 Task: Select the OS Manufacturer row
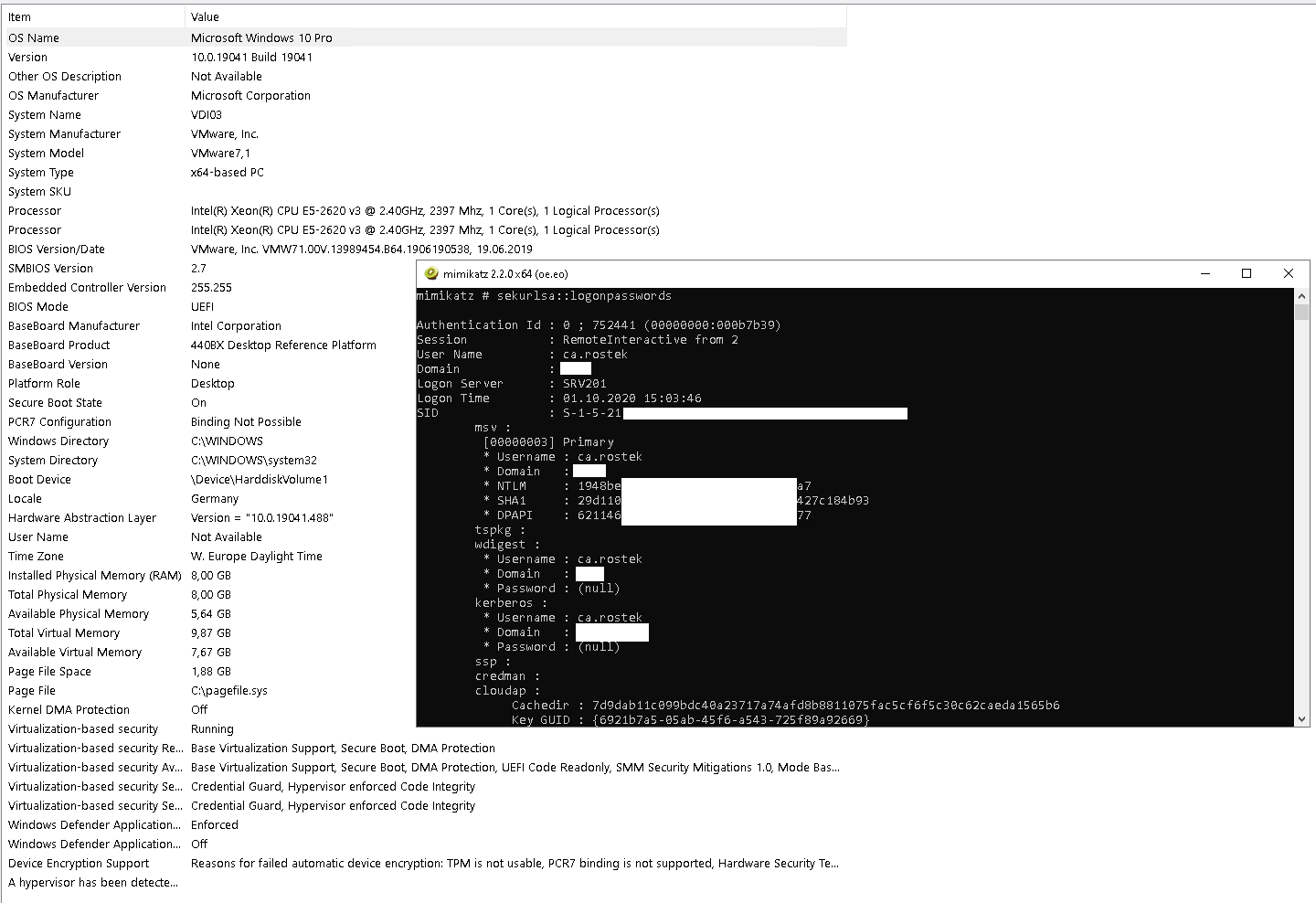pos(423,95)
